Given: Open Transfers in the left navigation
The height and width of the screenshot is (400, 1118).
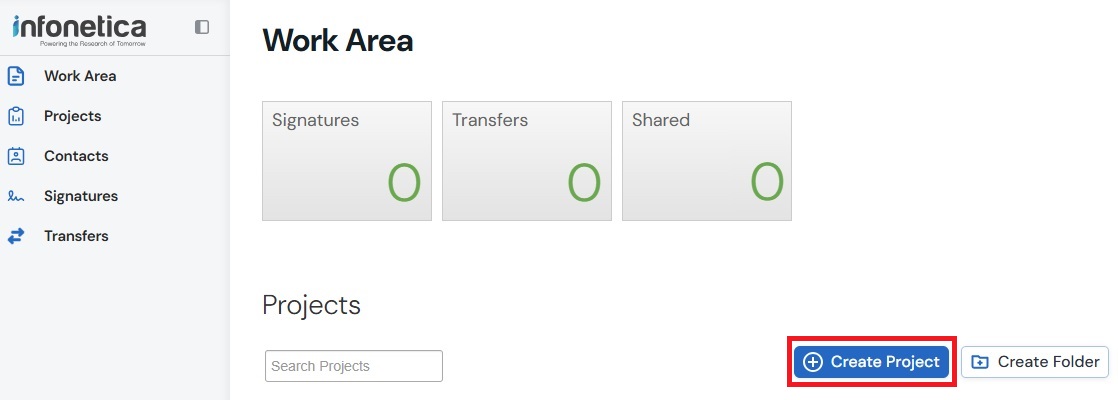Looking at the screenshot, I should (76, 236).
